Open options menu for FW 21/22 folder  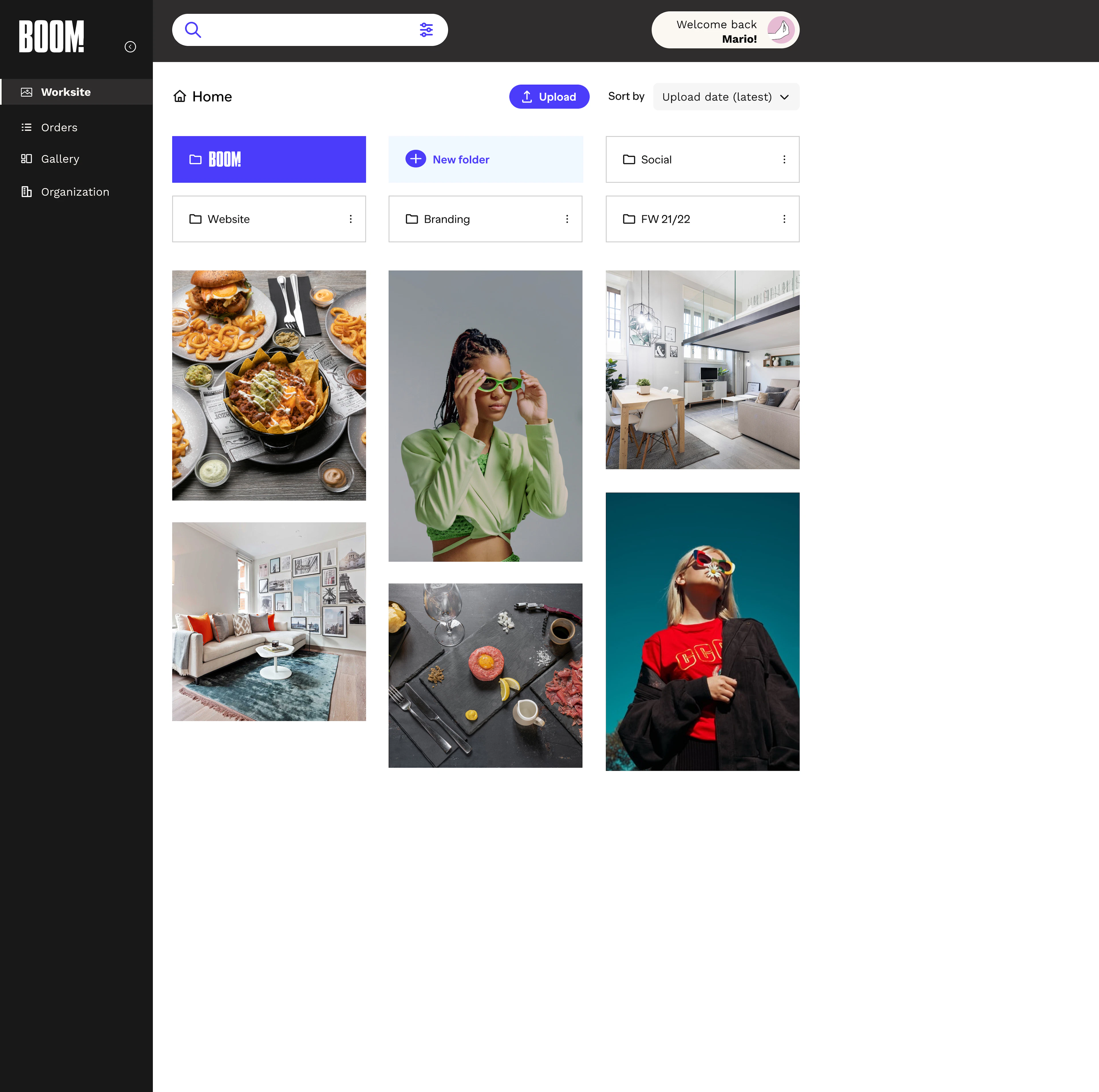(x=784, y=218)
